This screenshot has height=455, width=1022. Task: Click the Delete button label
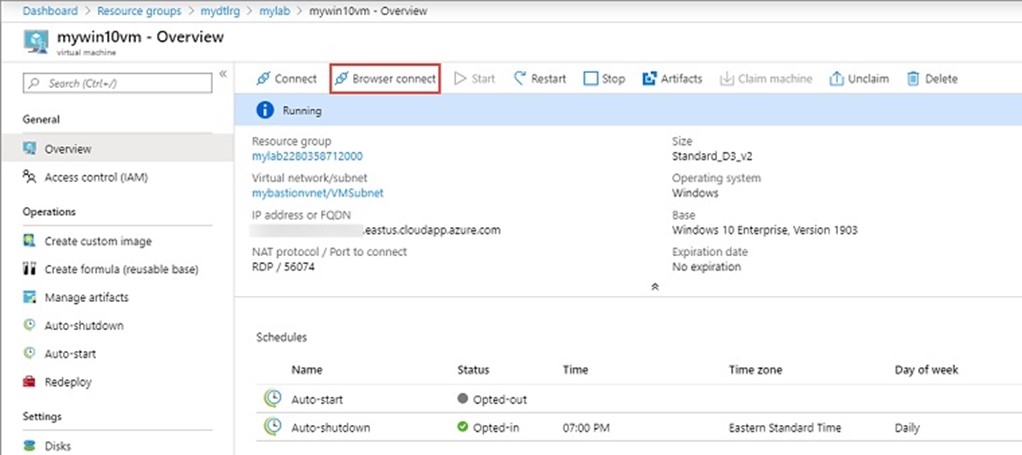(x=941, y=79)
